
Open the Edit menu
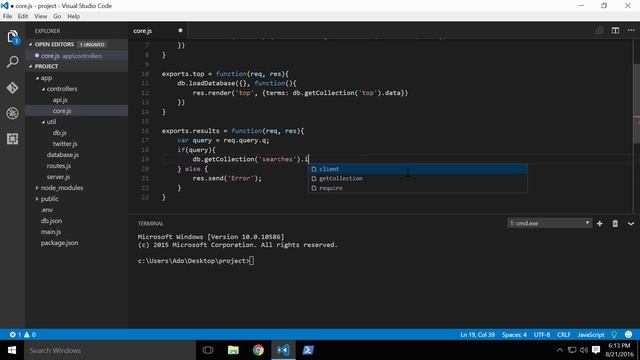tap(23, 16)
